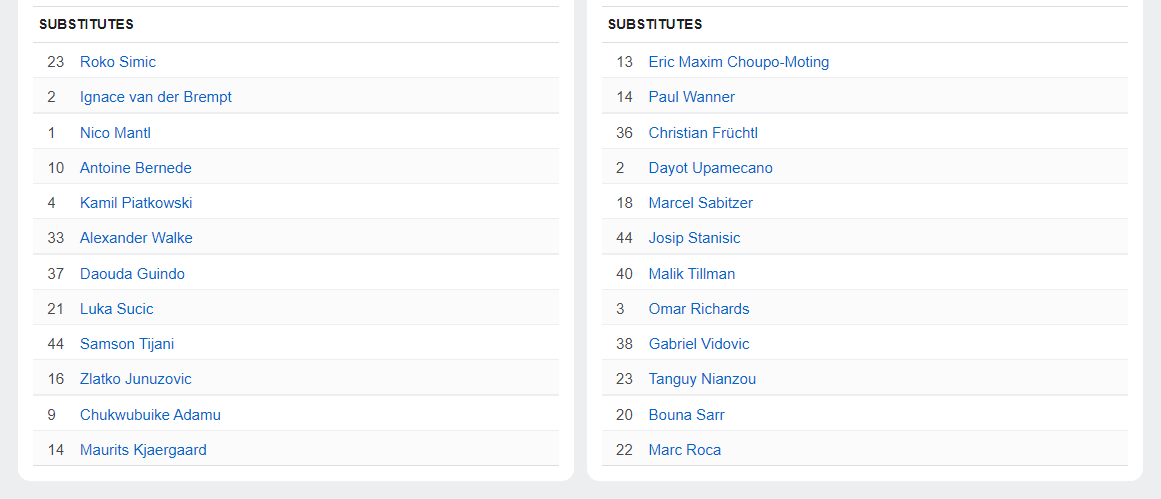Click Eric Maxim Choupo-Moting link
1161x499 pixels.
coord(739,62)
